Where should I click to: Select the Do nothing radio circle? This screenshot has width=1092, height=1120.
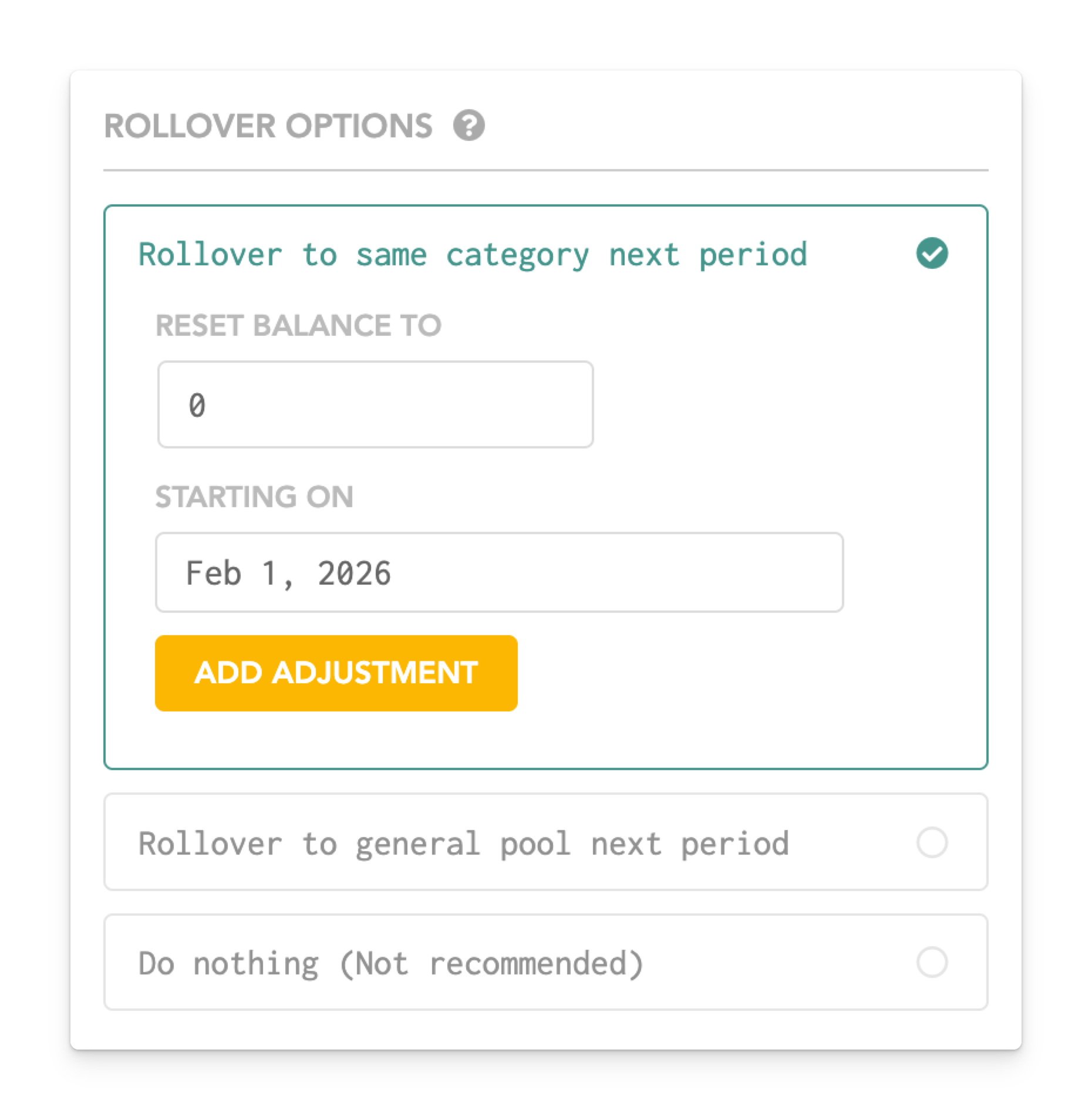[x=932, y=963]
